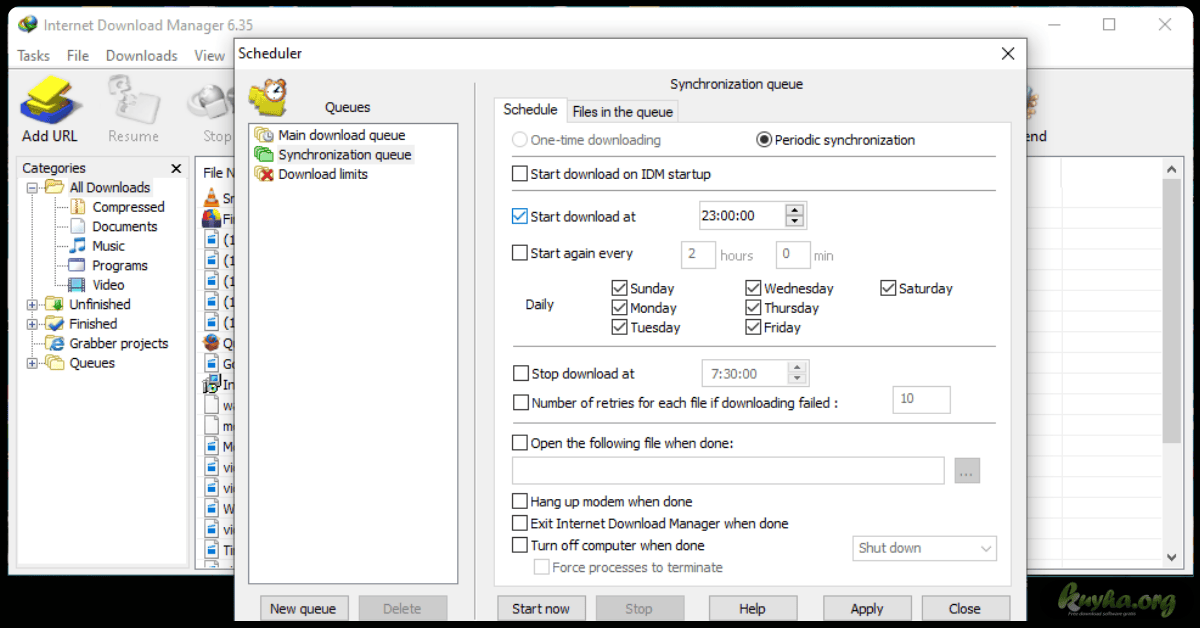
Task: Uncheck the Saturday checkbox
Action: (888, 288)
